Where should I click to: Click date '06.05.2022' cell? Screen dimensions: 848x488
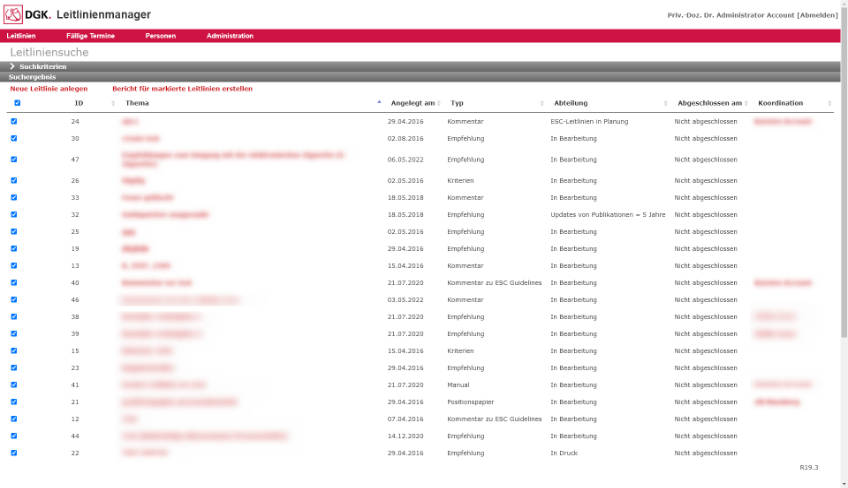point(406,160)
